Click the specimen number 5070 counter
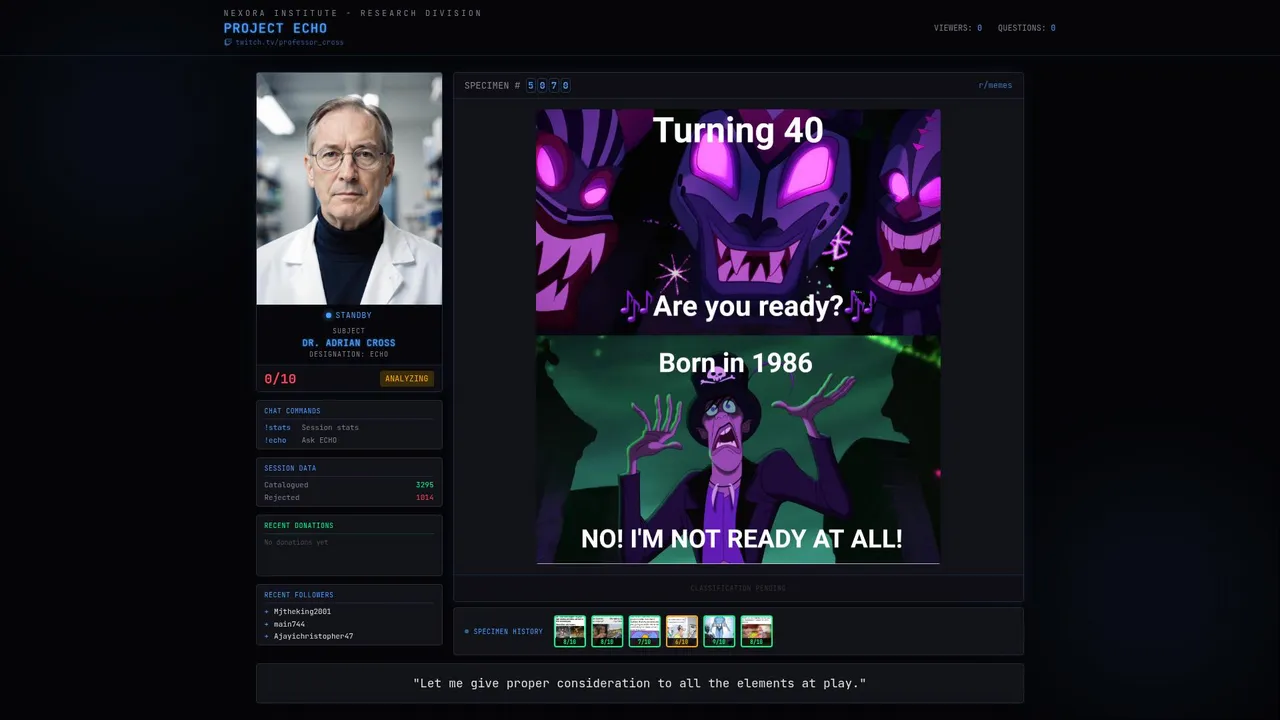1280x720 pixels. 548,86
